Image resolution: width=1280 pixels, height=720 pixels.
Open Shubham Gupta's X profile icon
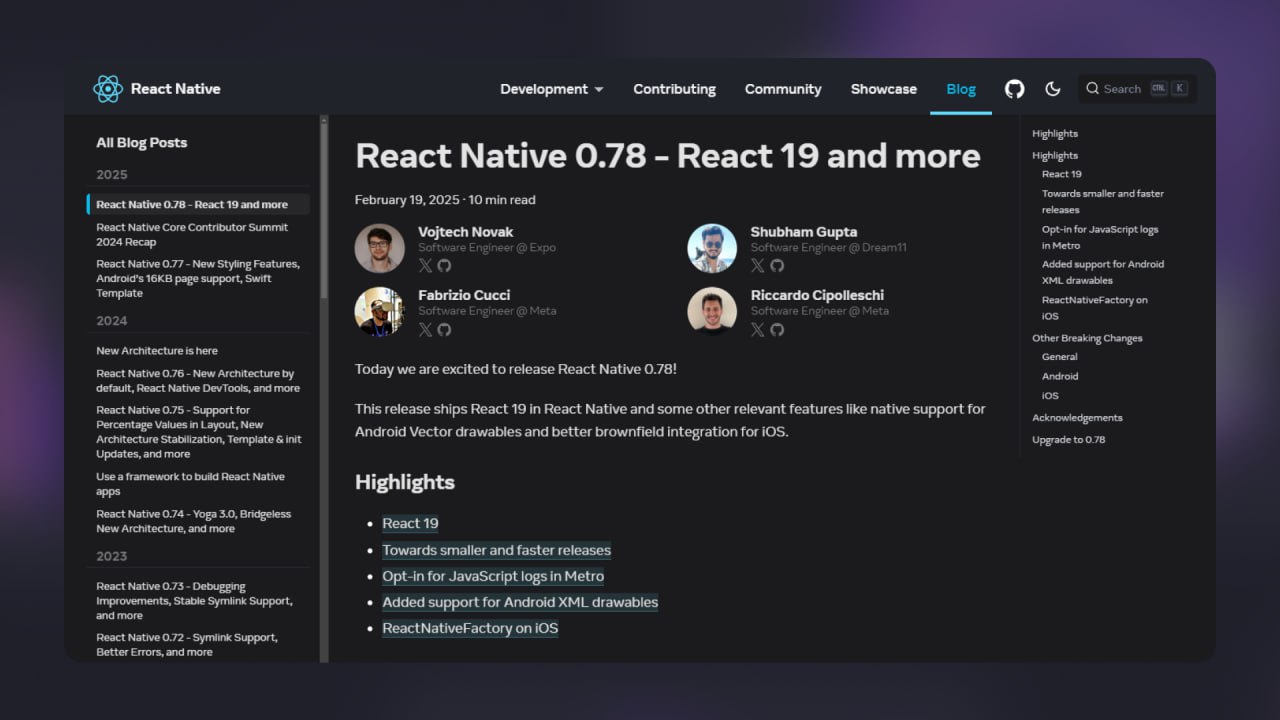tap(757, 265)
